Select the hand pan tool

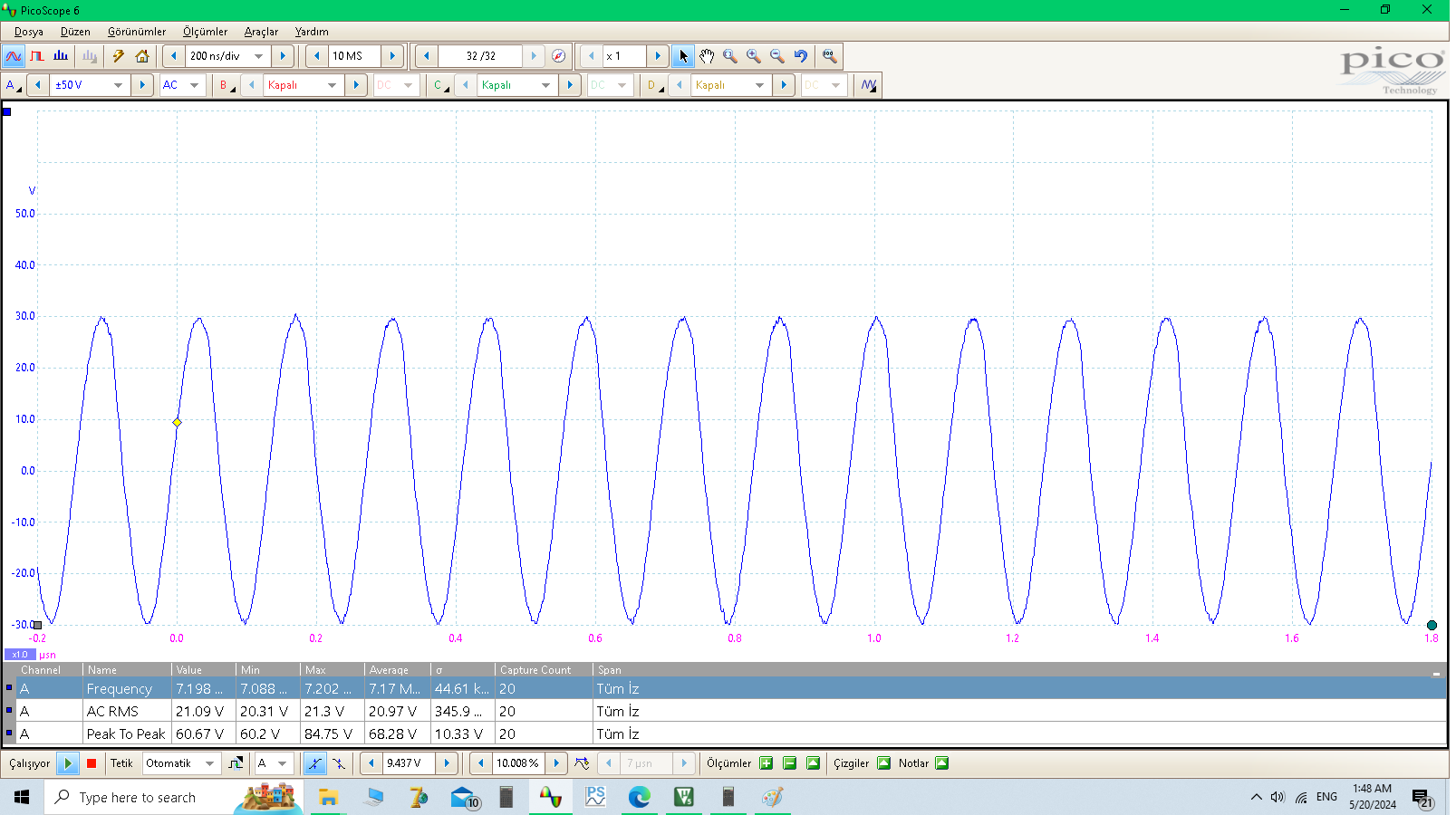[x=707, y=56]
